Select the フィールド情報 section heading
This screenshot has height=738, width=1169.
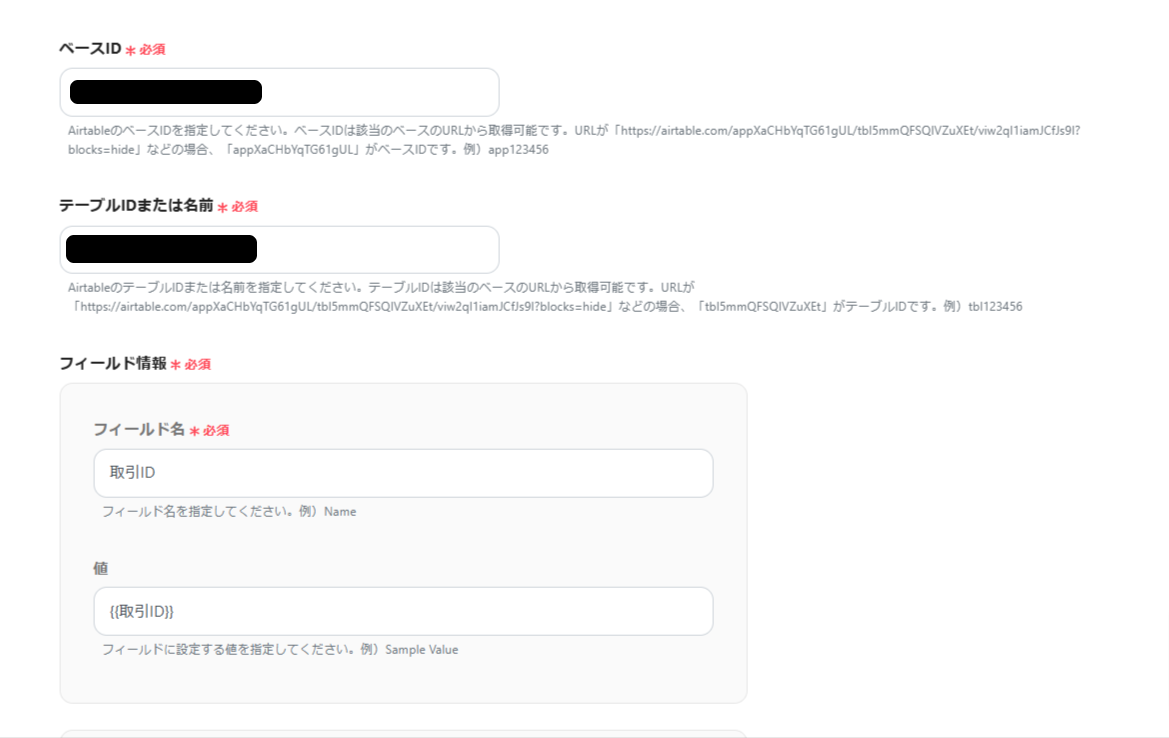(113, 363)
